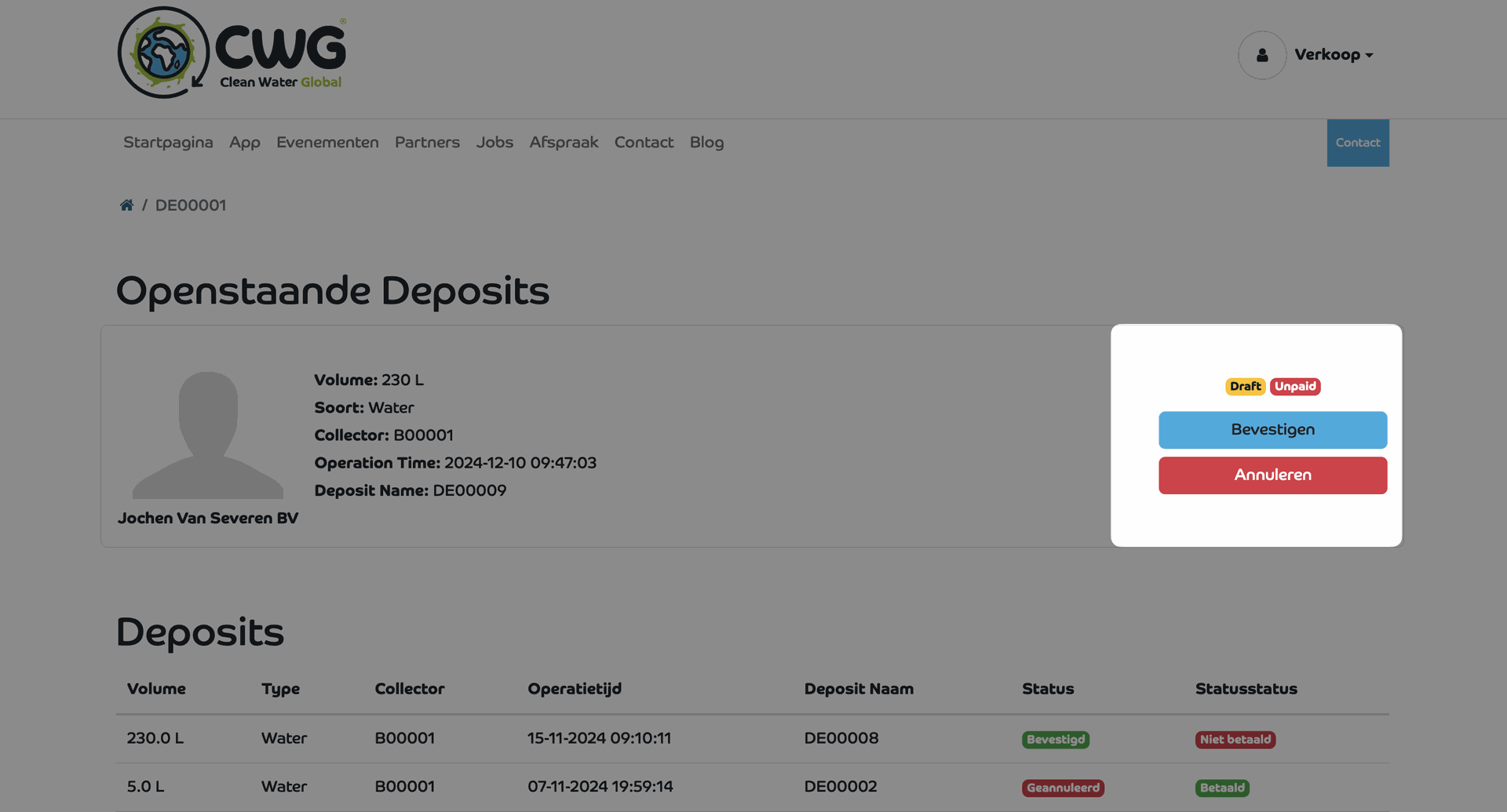This screenshot has width=1507, height=812.
Task: Click the CWG Clean Water Global logo
Action: click(x=232, y=53)
